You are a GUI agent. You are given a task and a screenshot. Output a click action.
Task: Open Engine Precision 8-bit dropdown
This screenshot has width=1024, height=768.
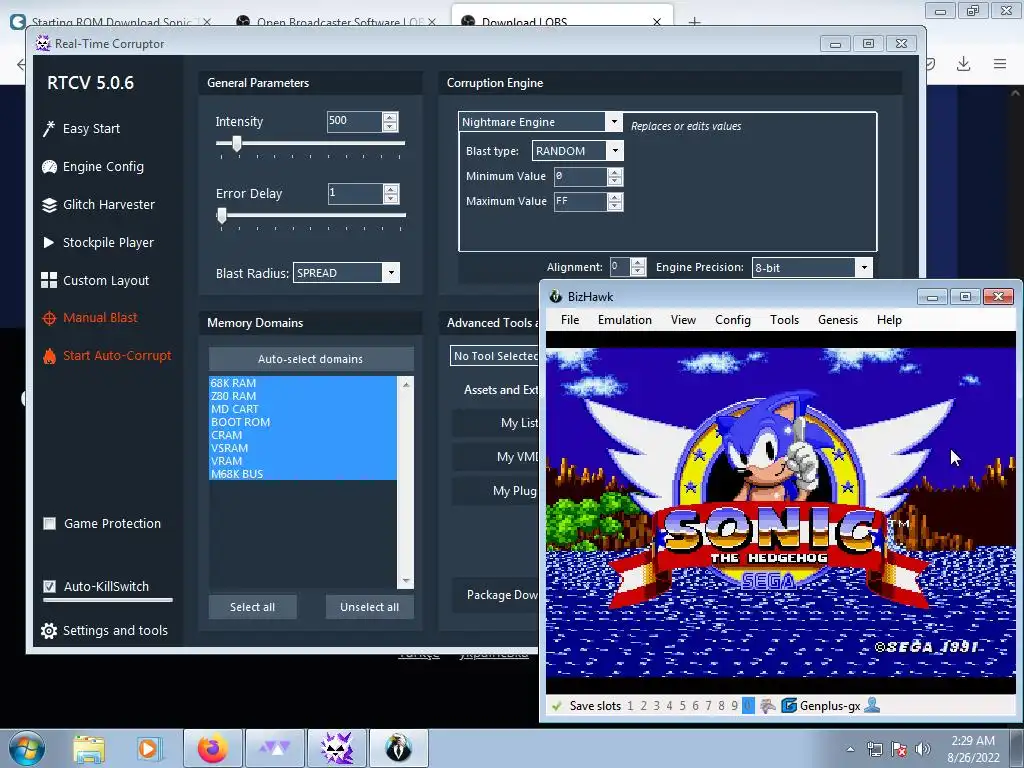[x=864, y=267]
